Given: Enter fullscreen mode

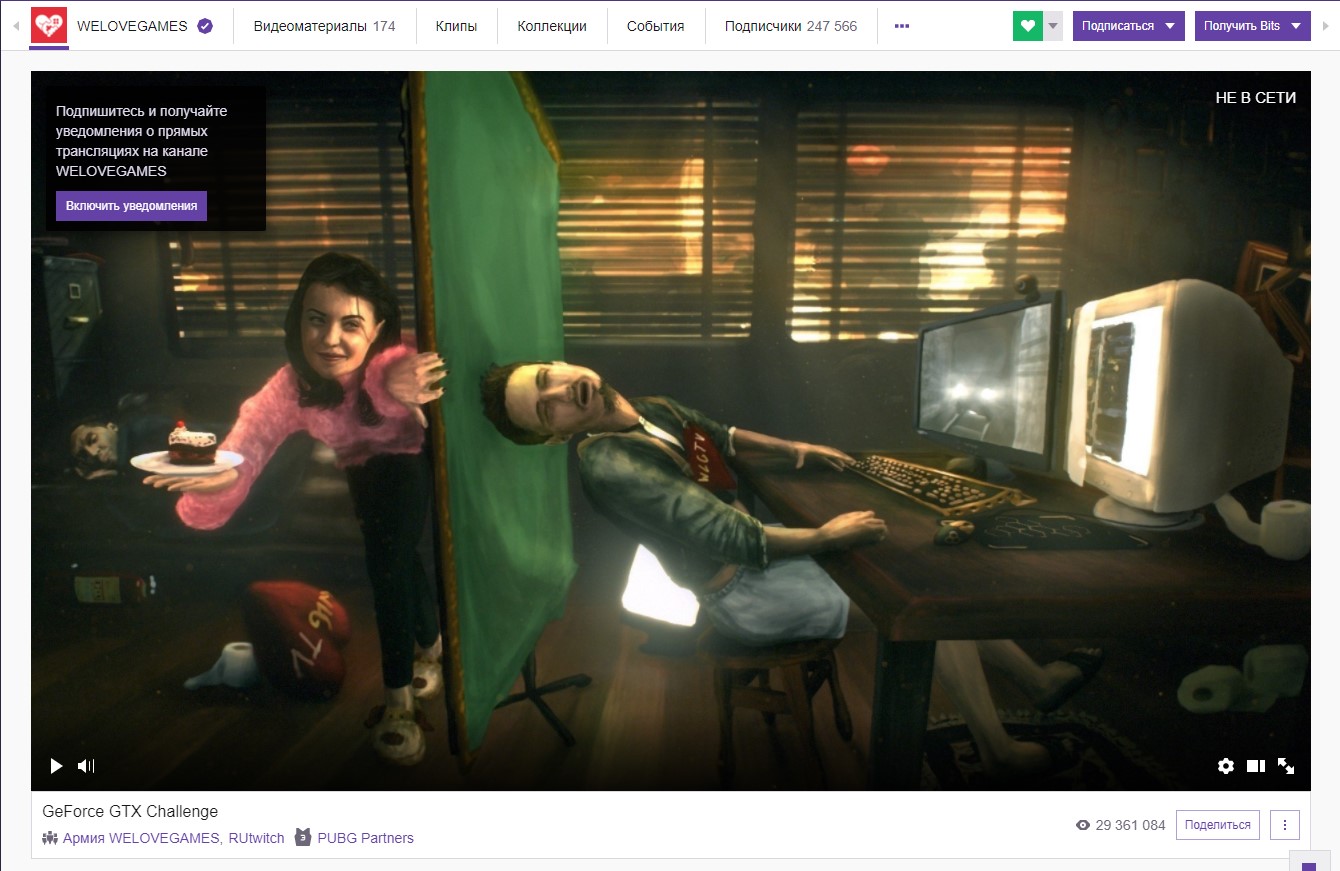Looking at the screenshot, I should (1286, 766).
